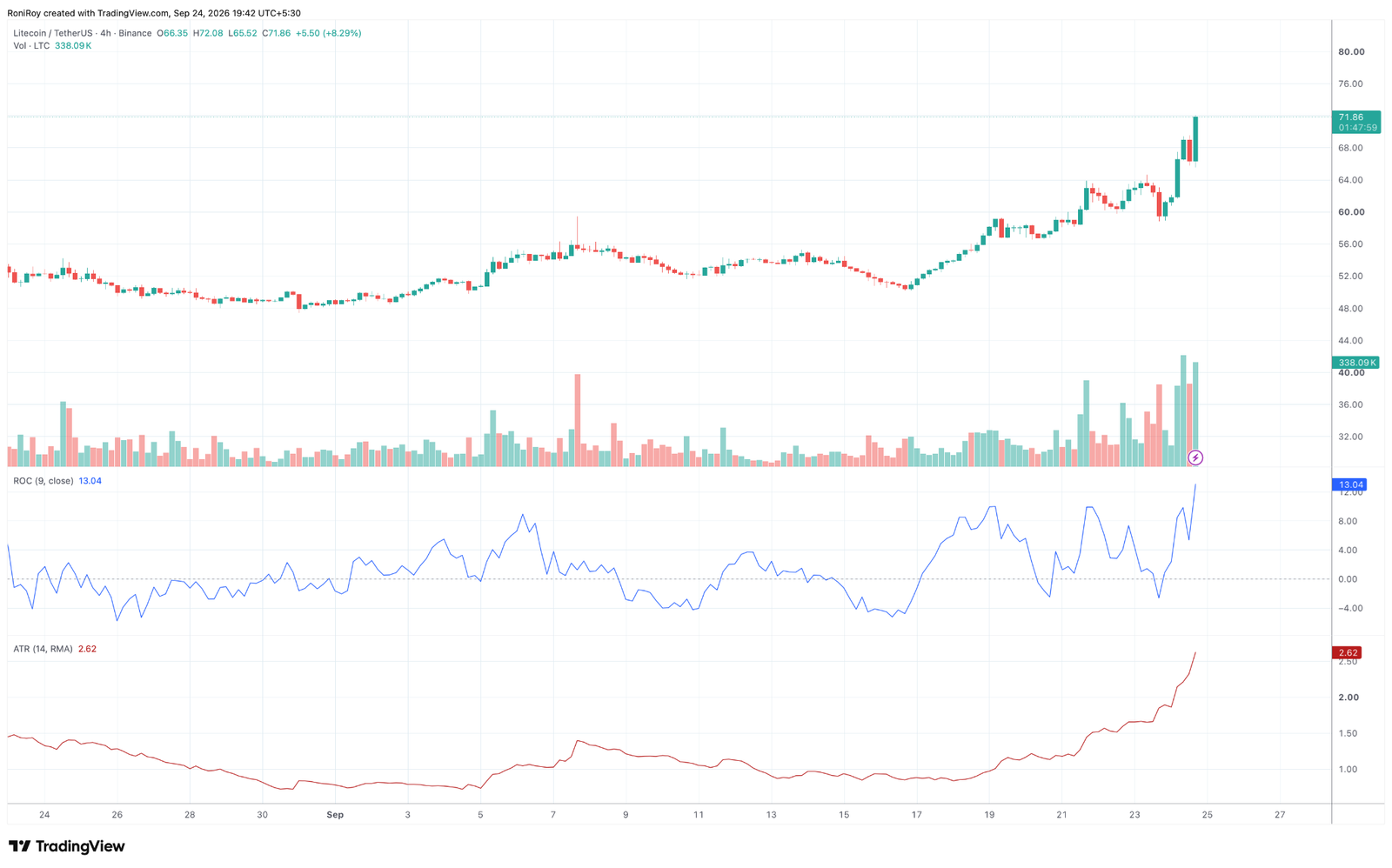Click the date 17 on the time axis
1392x868 pixels.
pos(916,815)
